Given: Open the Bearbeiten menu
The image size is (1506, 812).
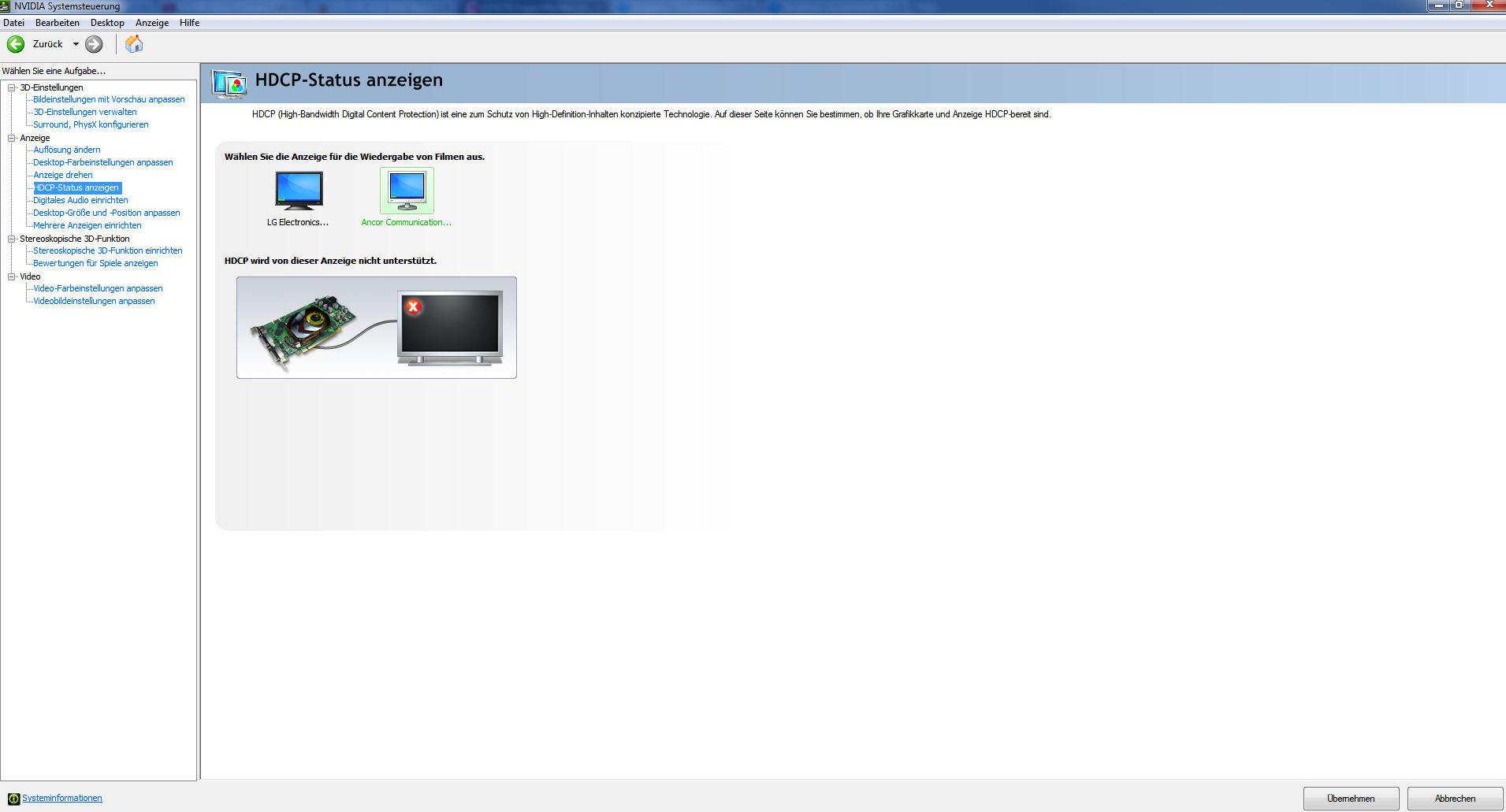Looking at the screenshot, I should pos(57,23).
